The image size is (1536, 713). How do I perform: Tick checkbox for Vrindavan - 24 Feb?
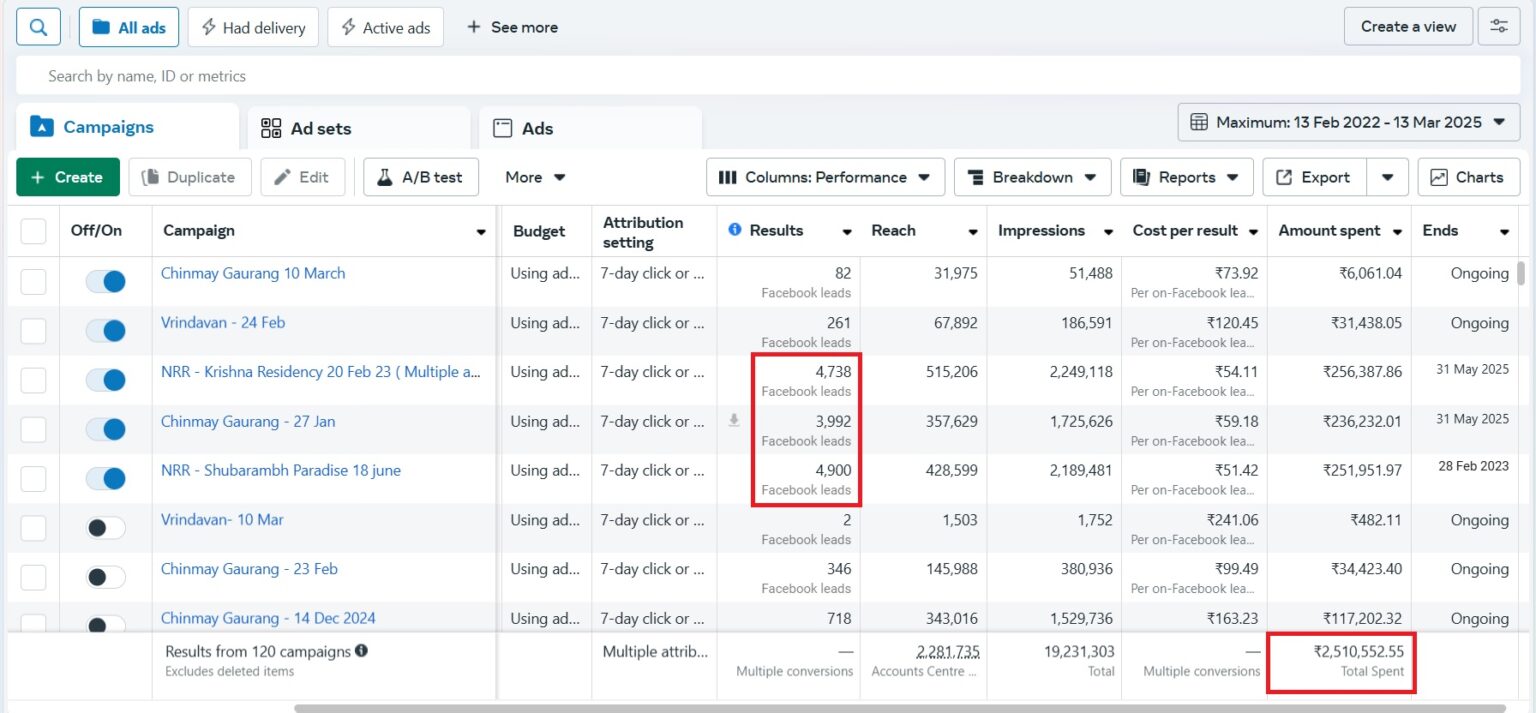(34, 331)
